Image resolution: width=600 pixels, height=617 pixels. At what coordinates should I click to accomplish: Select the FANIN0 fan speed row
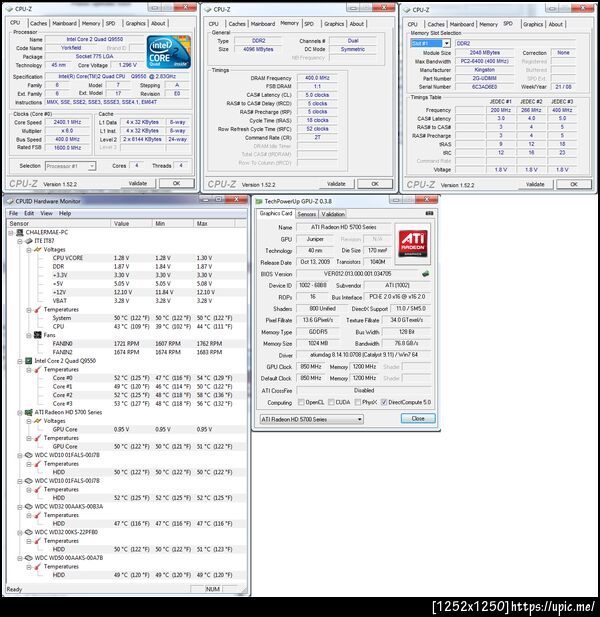click(x=127, y=344)
